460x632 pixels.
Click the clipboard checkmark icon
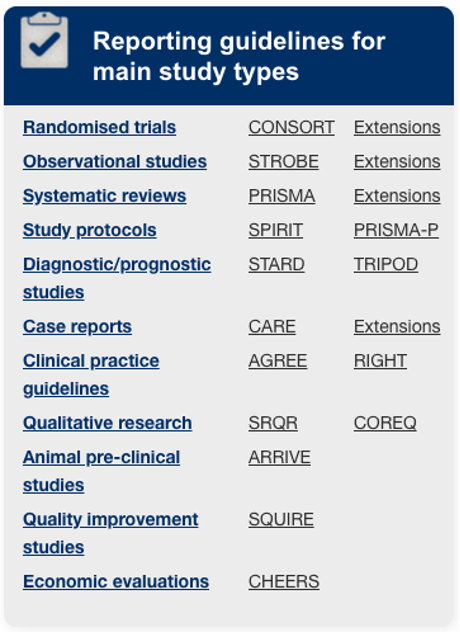44,40
